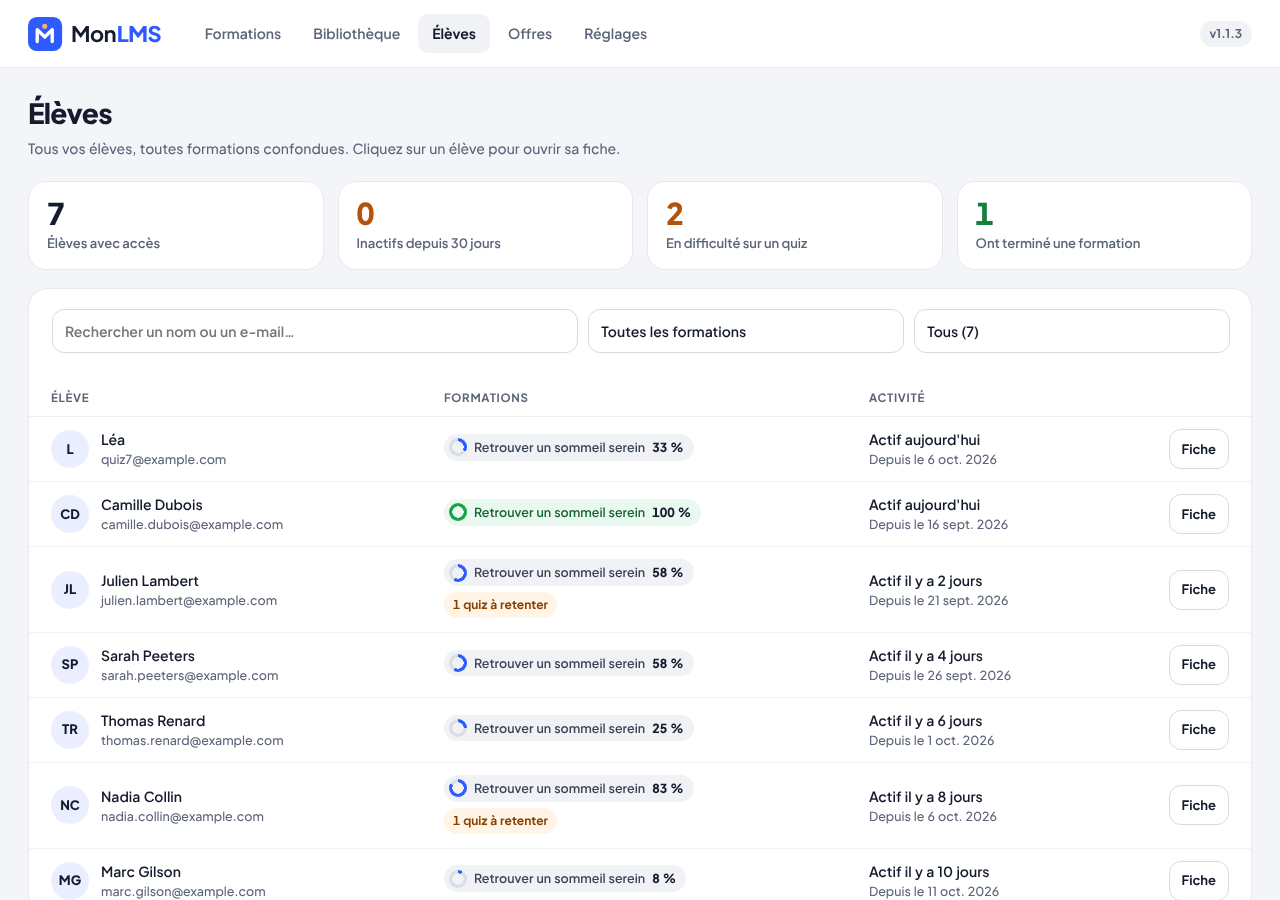Focus the name or e-mail search field
The image size is (1280, 900).
315,331
